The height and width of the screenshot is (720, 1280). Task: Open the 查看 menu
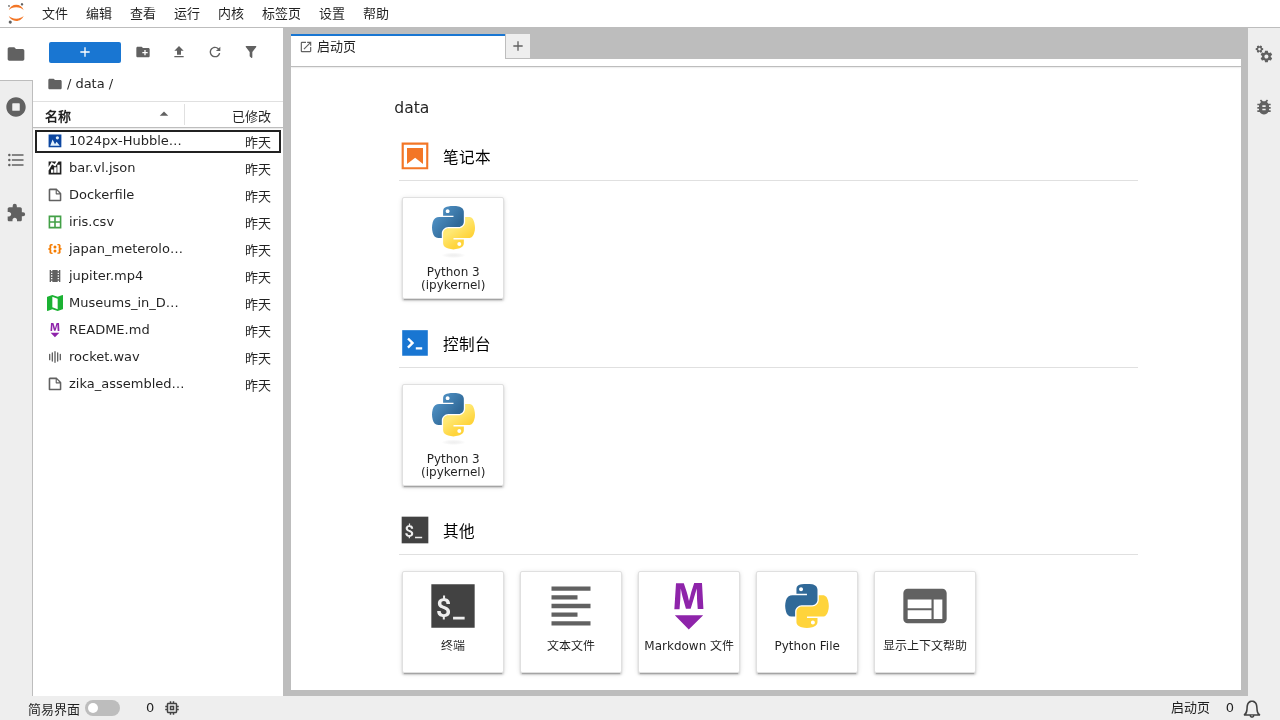tap(143, 14)
